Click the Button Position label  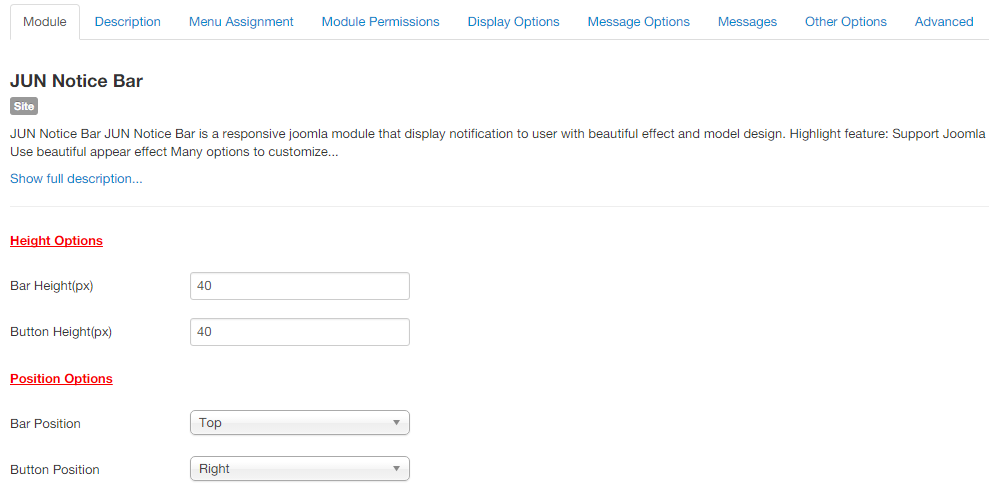tap(55, 470)
